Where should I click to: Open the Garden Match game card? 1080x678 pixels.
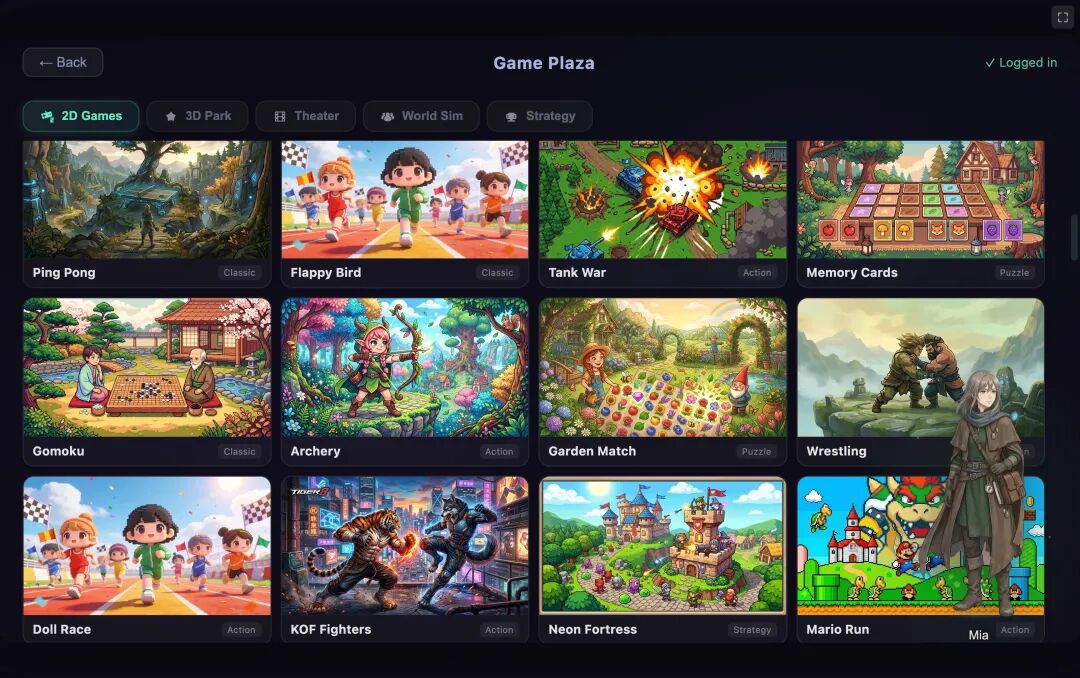click(663, 381)
